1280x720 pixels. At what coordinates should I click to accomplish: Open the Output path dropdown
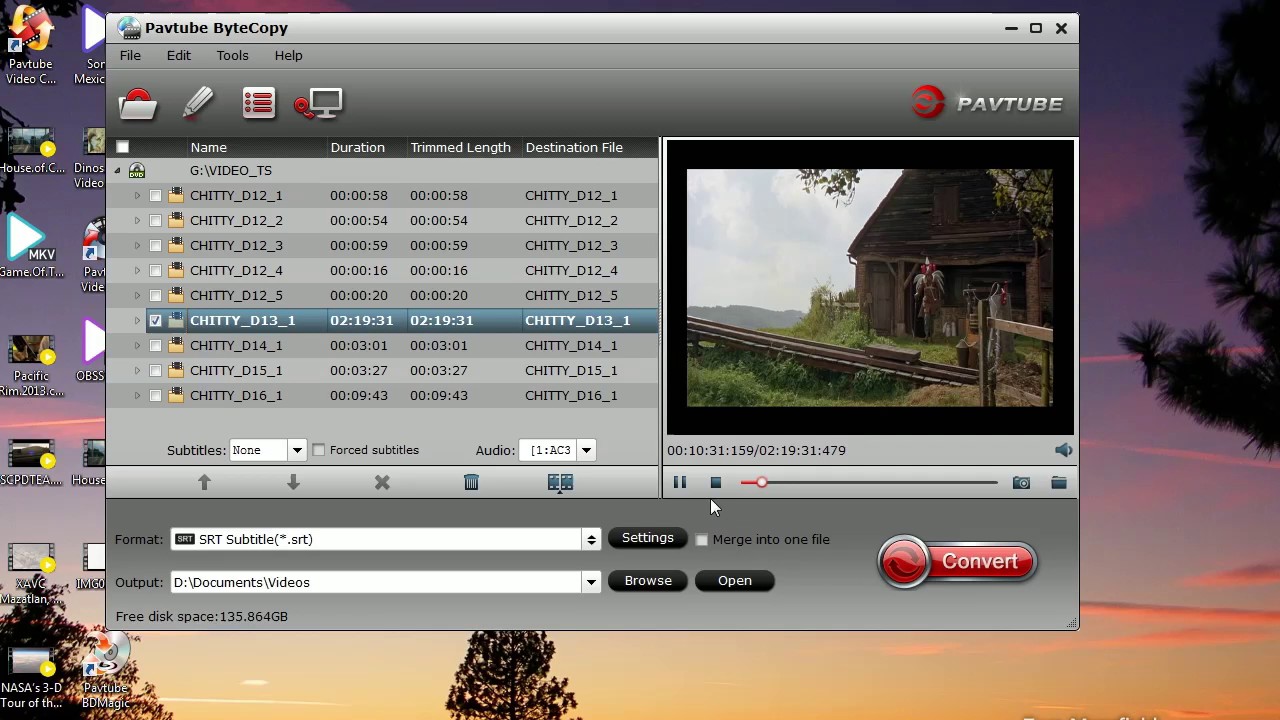pyautogui.click(x=591, y=582)
